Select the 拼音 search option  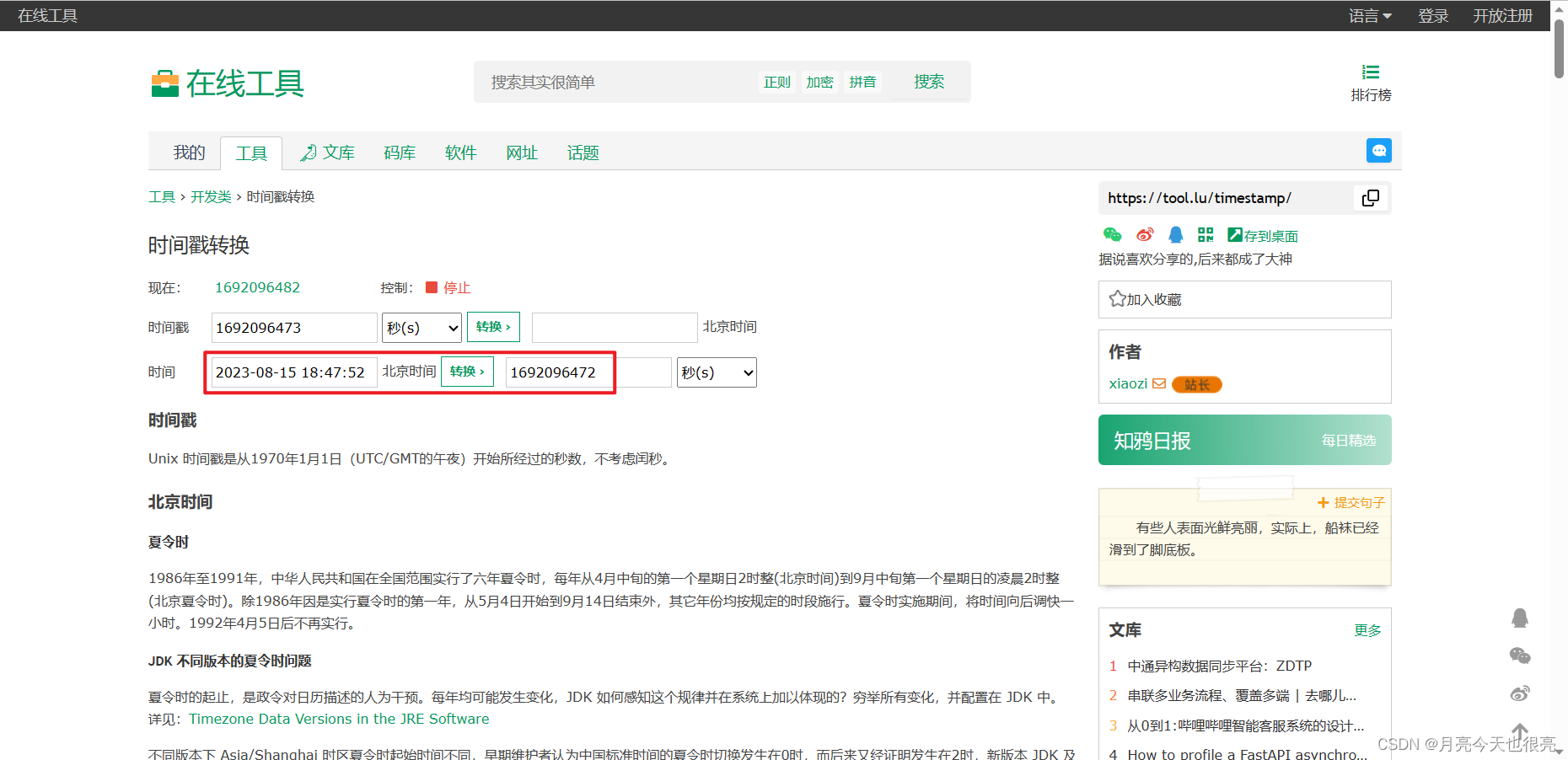pos(862,82)
